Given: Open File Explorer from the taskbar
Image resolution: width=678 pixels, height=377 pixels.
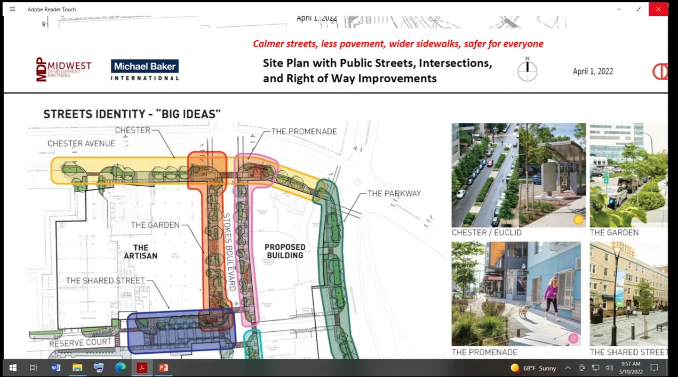Looking at the screenshot, I should (x=77, y=368).
